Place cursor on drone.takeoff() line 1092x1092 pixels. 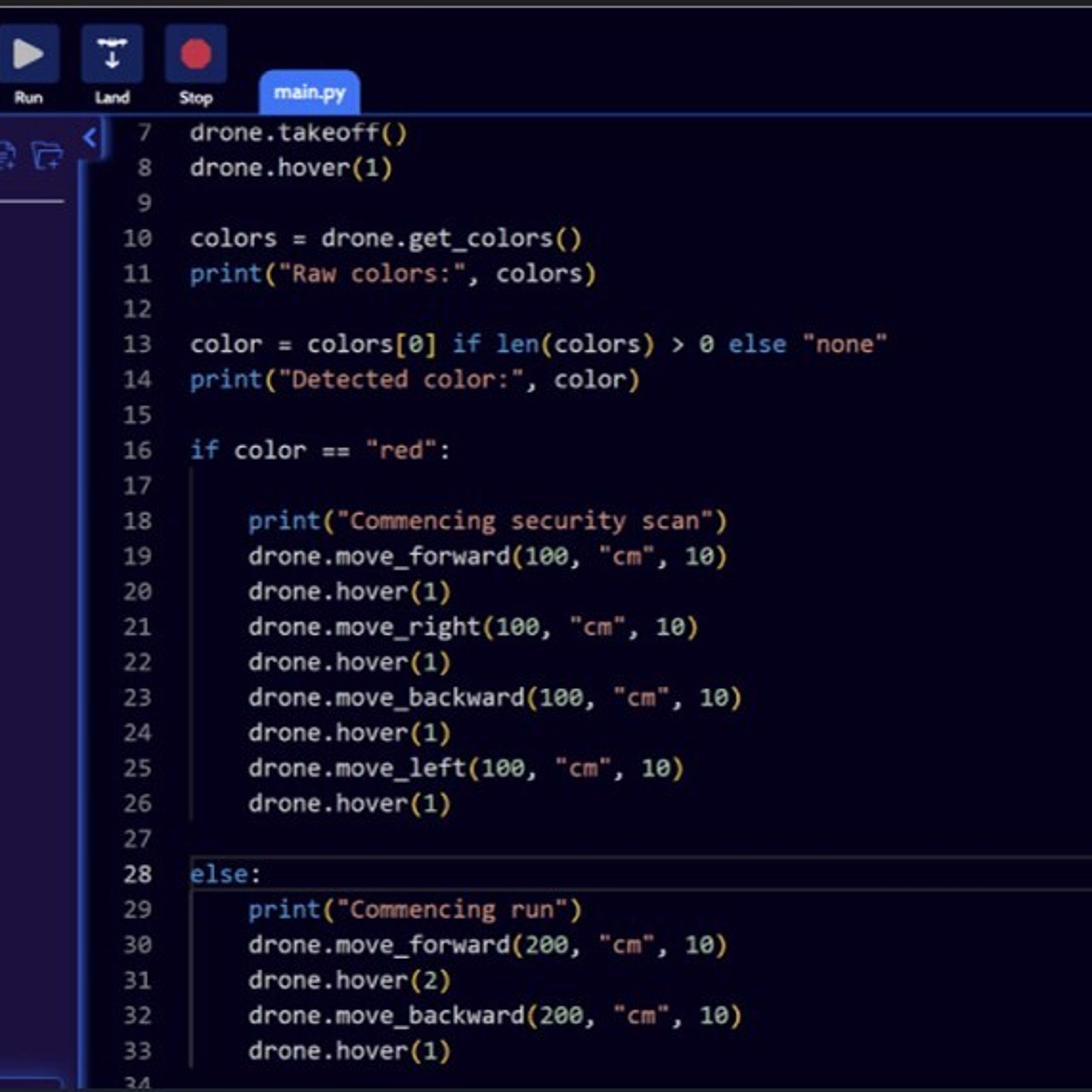298,133
